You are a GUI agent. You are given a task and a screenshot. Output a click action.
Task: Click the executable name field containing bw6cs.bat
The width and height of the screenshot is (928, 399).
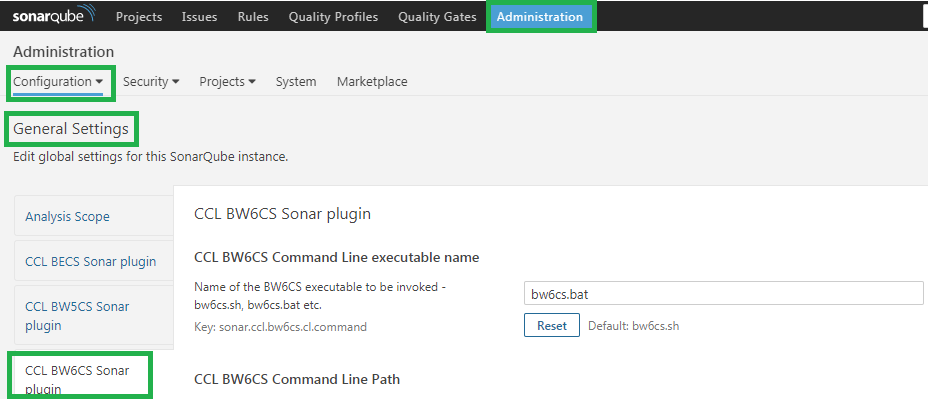pyautogui.click(x=723, y=294)
